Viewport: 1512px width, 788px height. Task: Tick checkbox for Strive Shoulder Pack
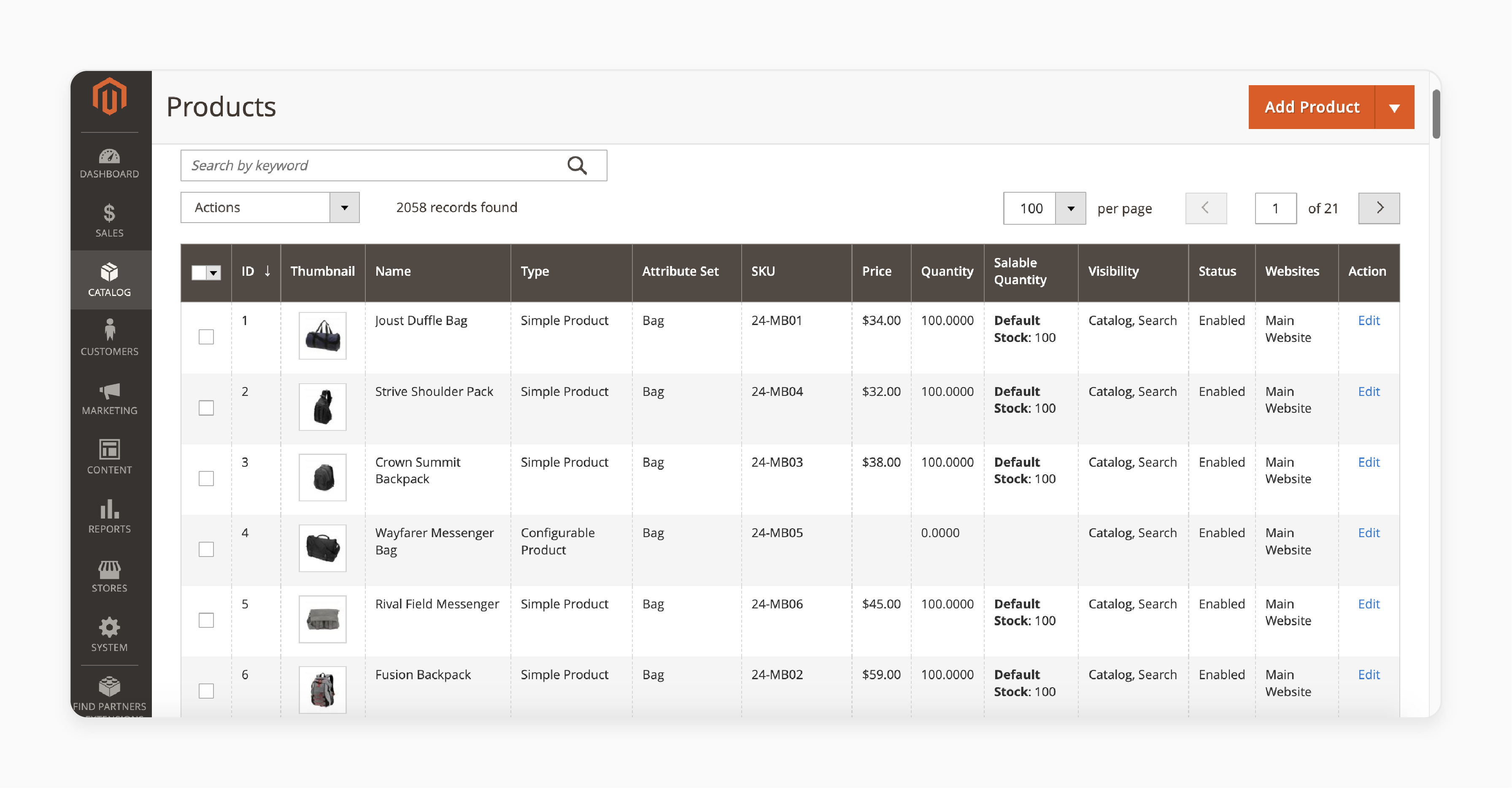click(206, 408)
